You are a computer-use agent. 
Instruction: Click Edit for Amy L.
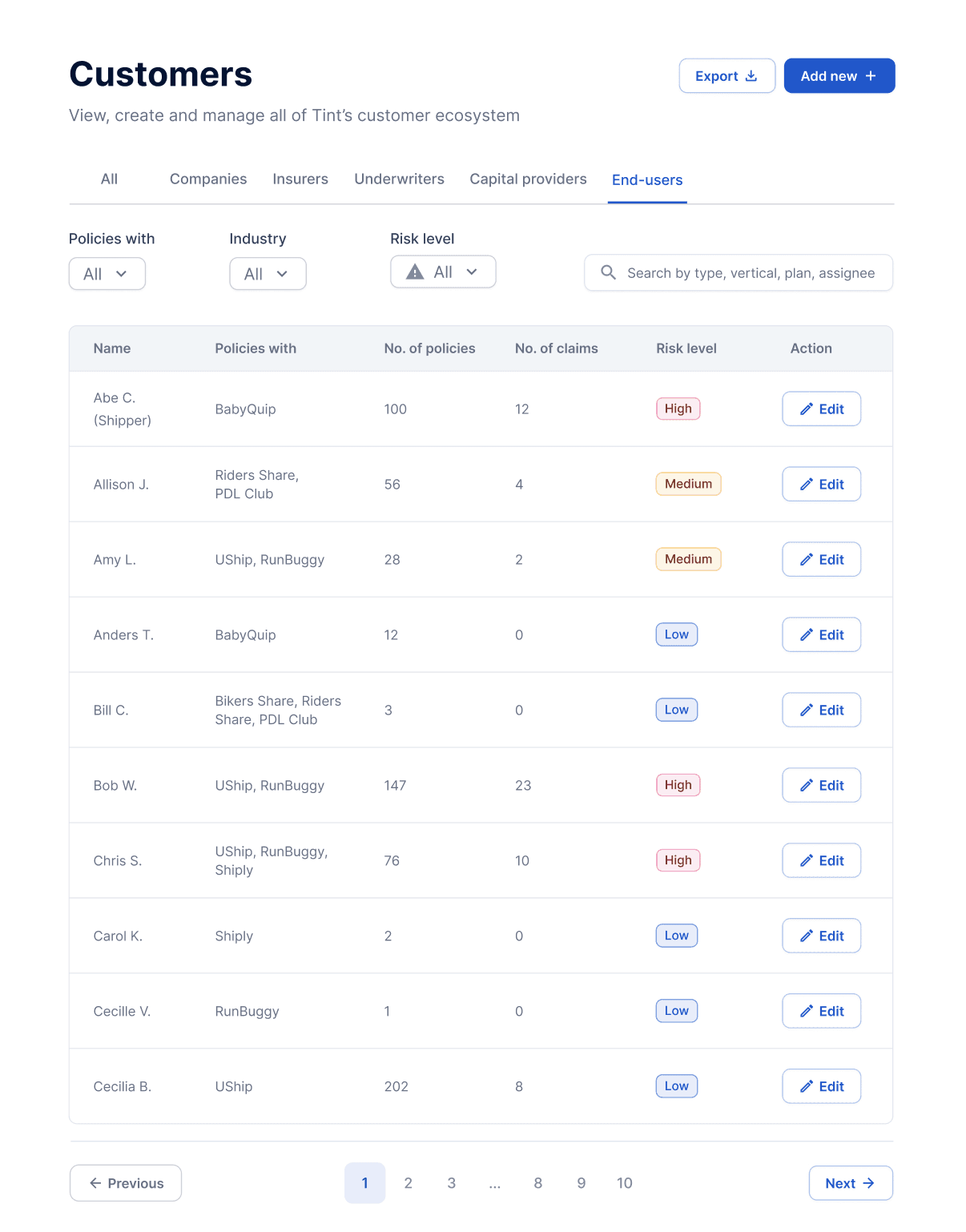[x=821, y=559]
